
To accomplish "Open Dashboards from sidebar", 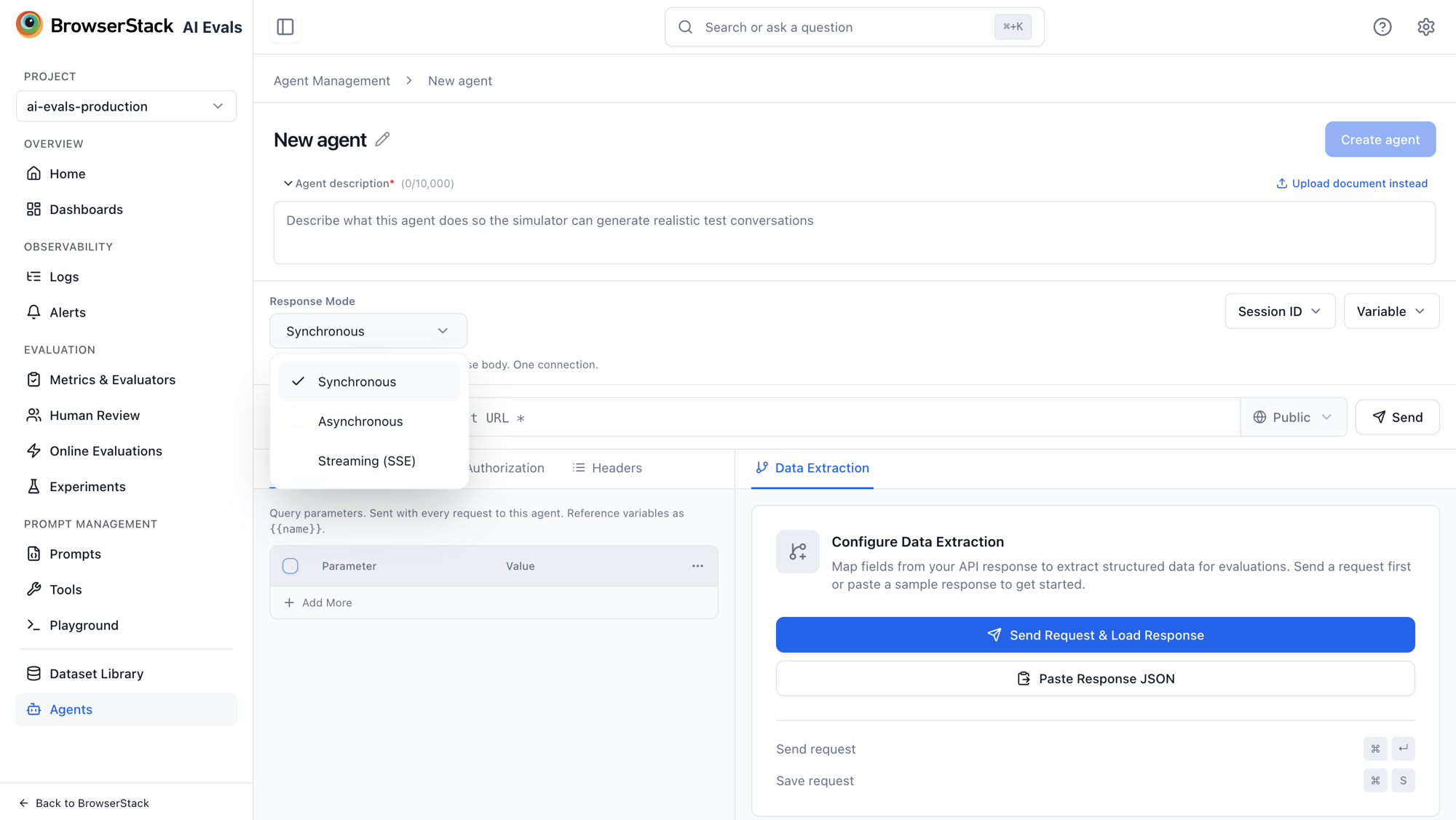I will (126, 210).
